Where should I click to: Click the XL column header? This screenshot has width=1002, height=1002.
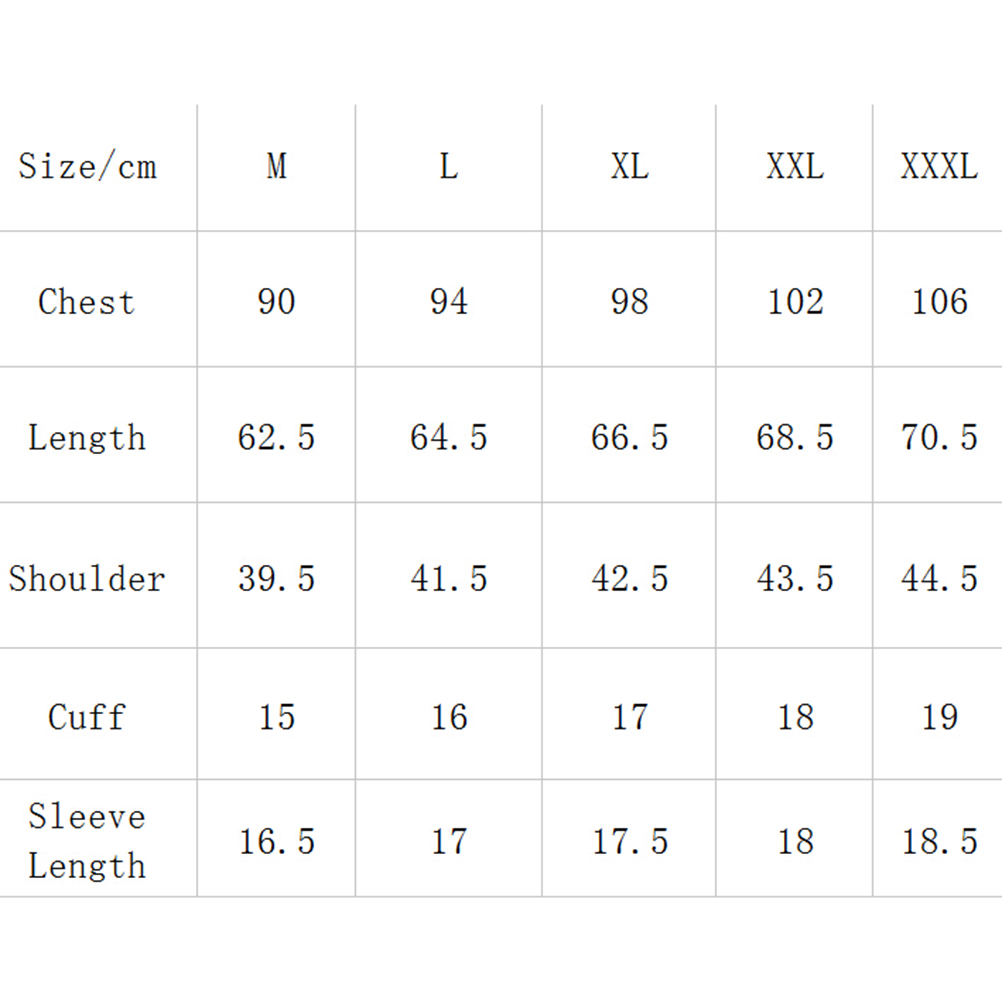click(x=629, y=166)
